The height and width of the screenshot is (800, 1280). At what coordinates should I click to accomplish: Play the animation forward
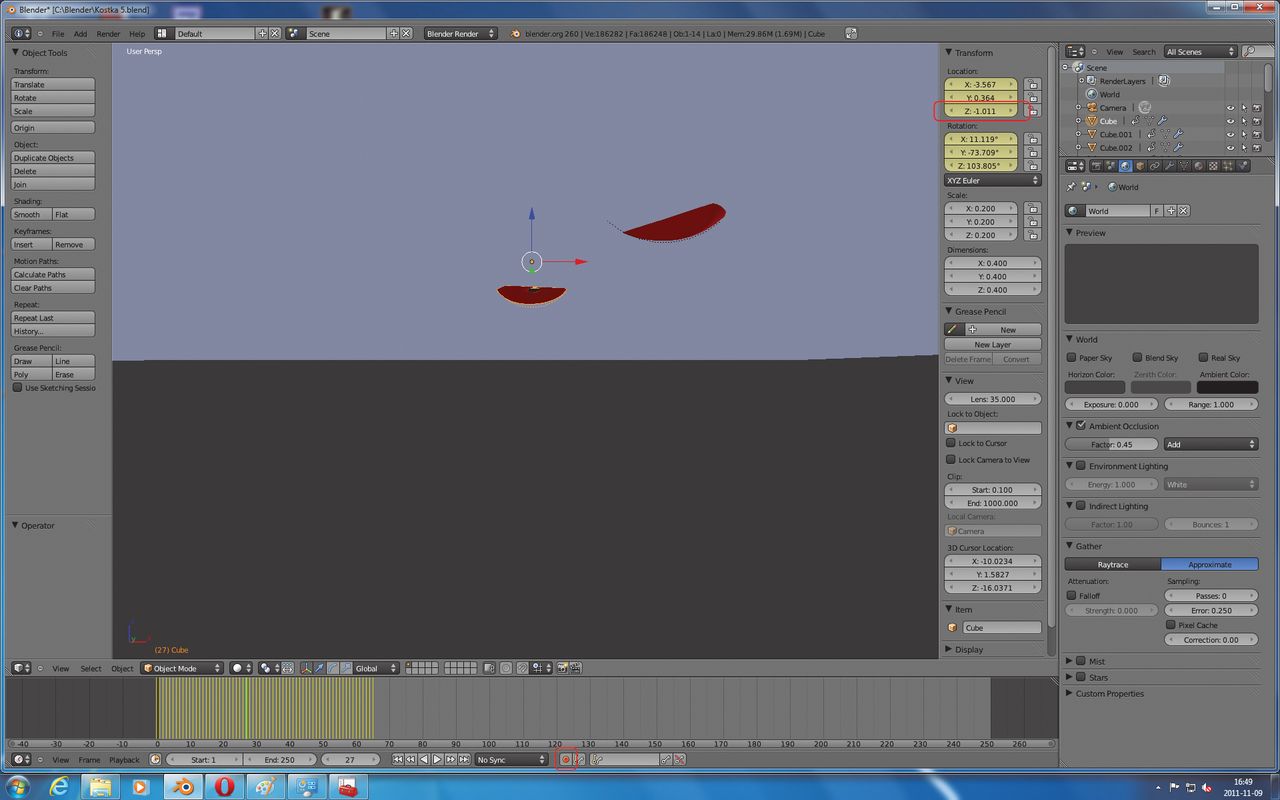click(x=437, y=760)
